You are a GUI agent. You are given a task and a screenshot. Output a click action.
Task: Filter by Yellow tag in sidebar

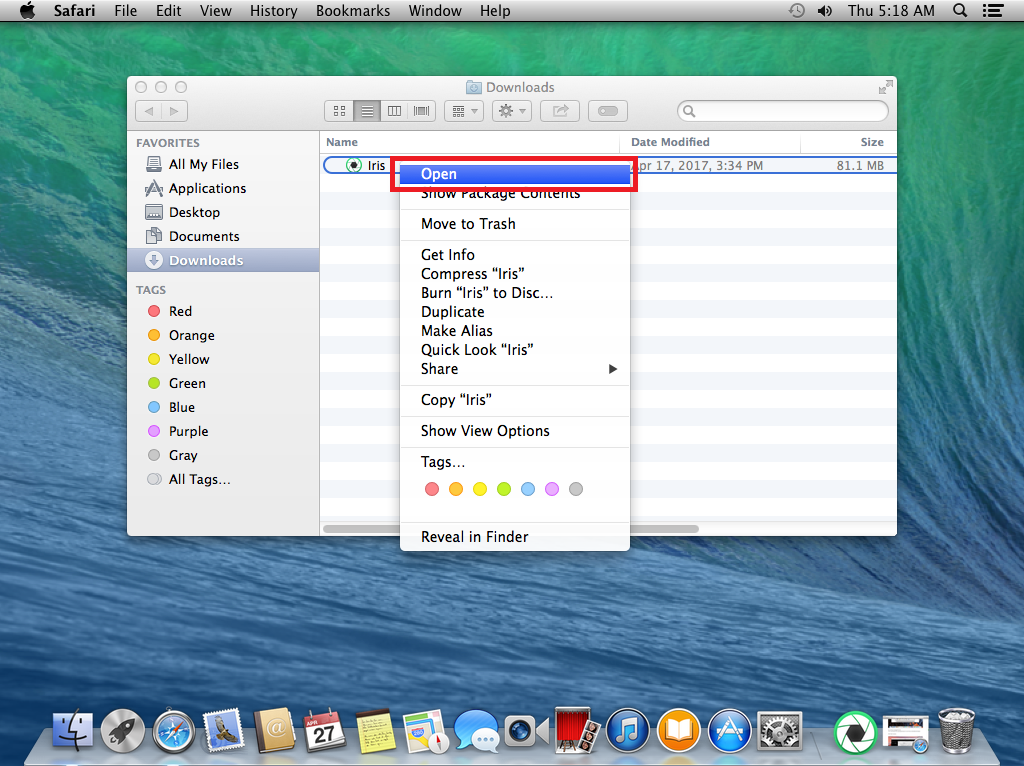click(223, 359)
